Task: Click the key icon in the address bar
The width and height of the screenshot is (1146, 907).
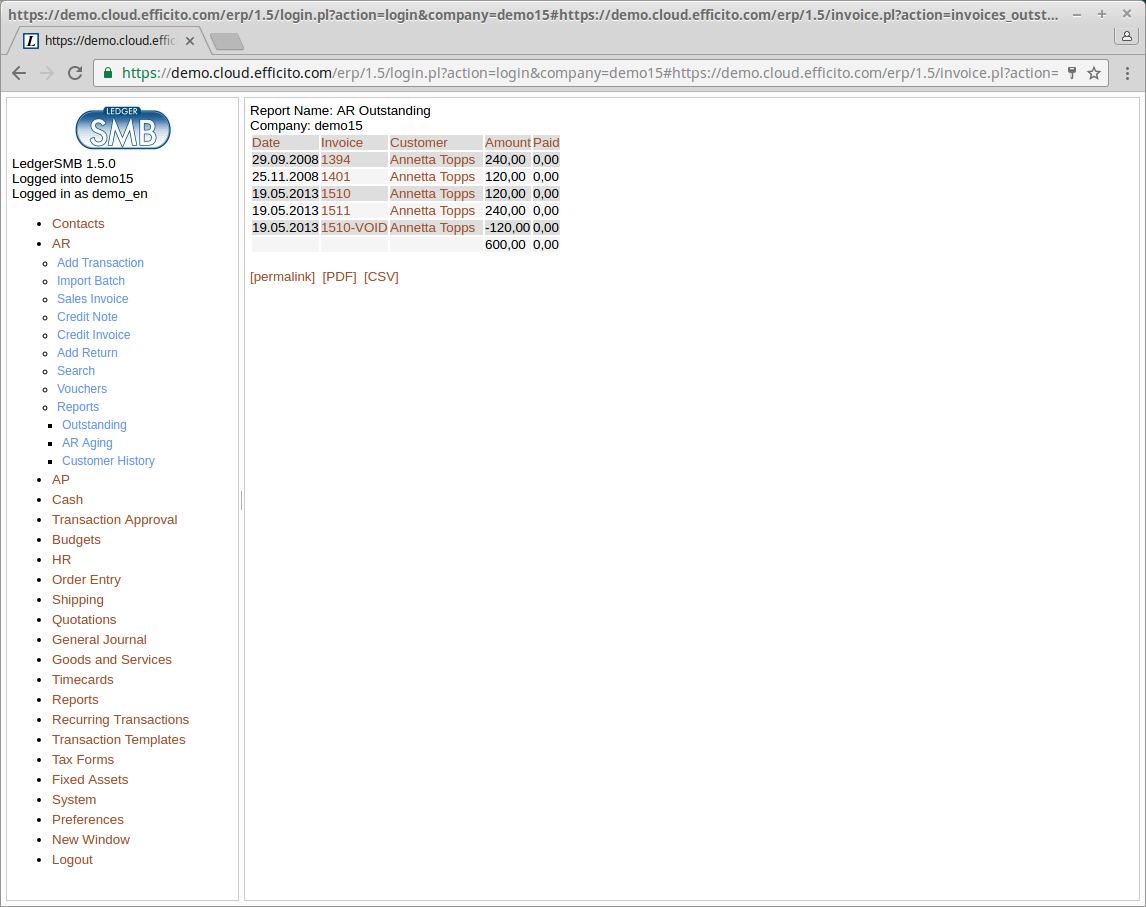Action: pyautogui.click(x=1072, y=73)
